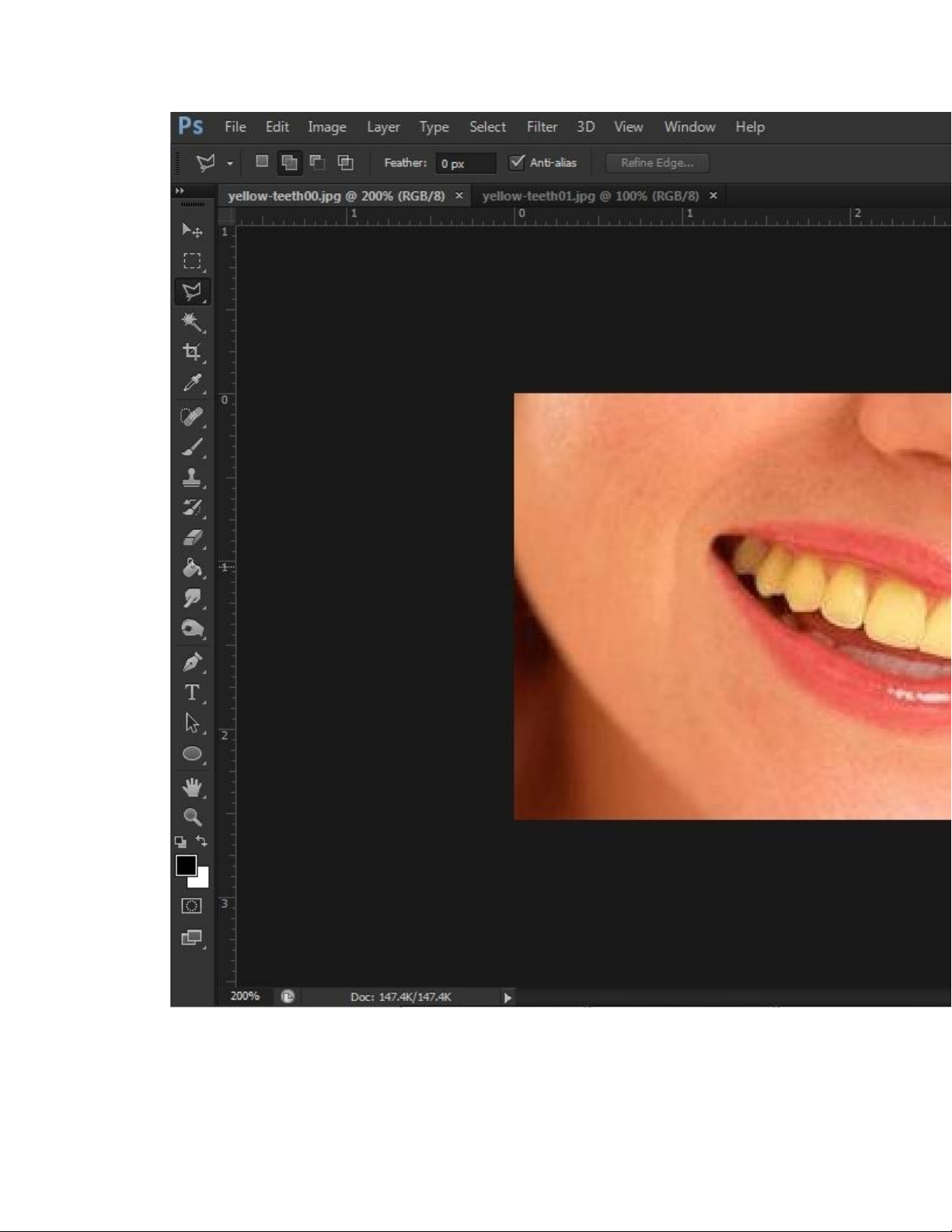Click the Feather input field

tap(465, 163)
